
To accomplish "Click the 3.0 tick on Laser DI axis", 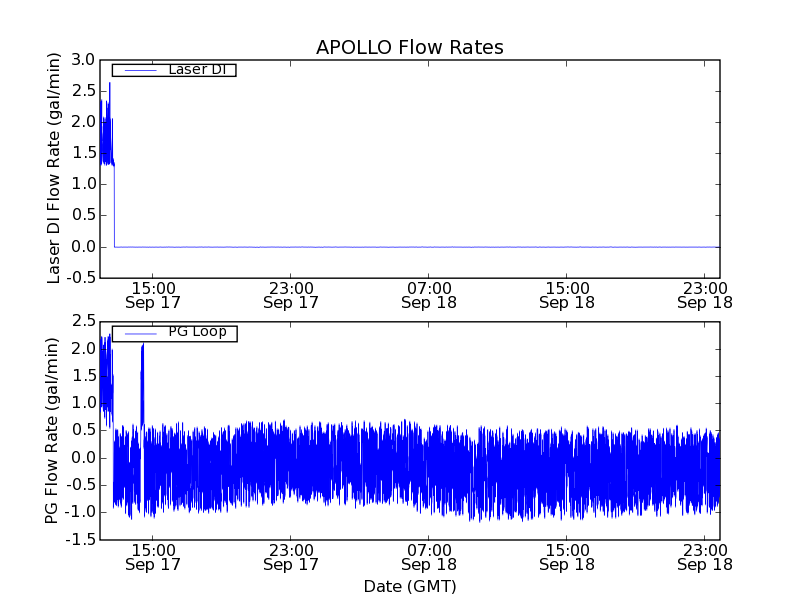I will (83, 60).
